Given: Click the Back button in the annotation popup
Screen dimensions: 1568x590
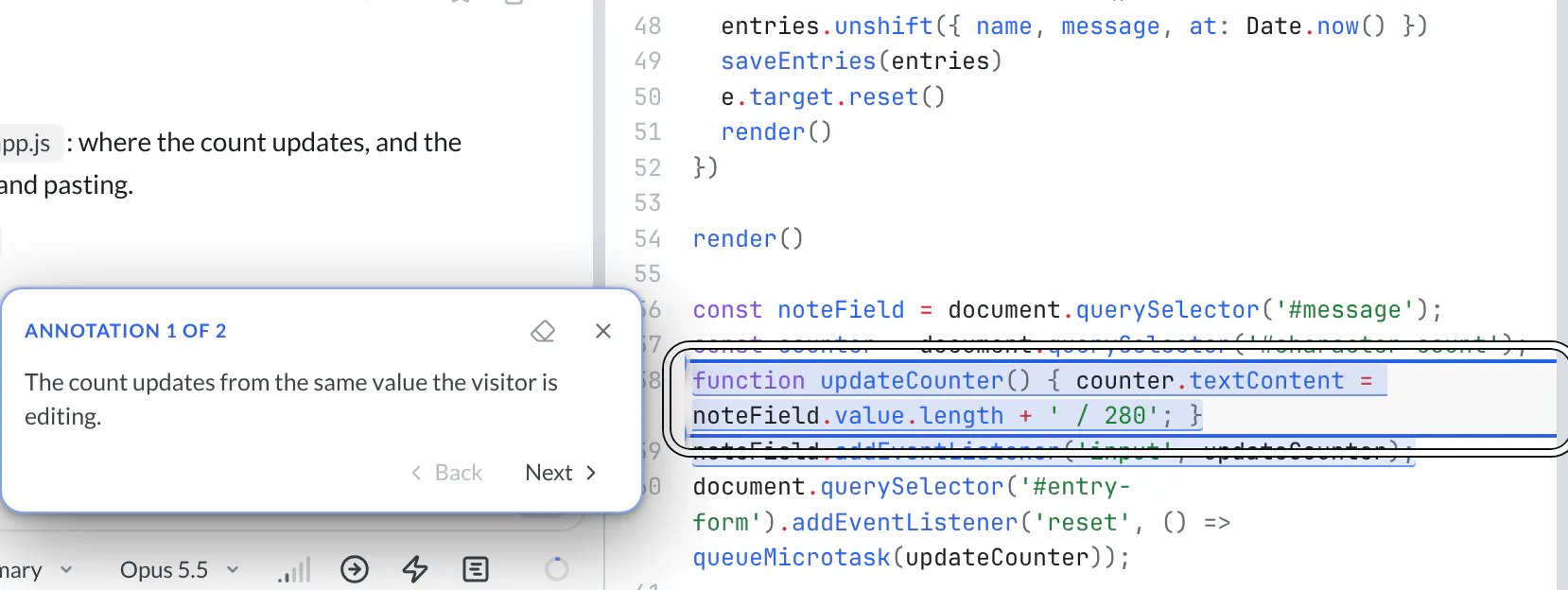Looking at the screenshot, I should click(x=447, y=473).
